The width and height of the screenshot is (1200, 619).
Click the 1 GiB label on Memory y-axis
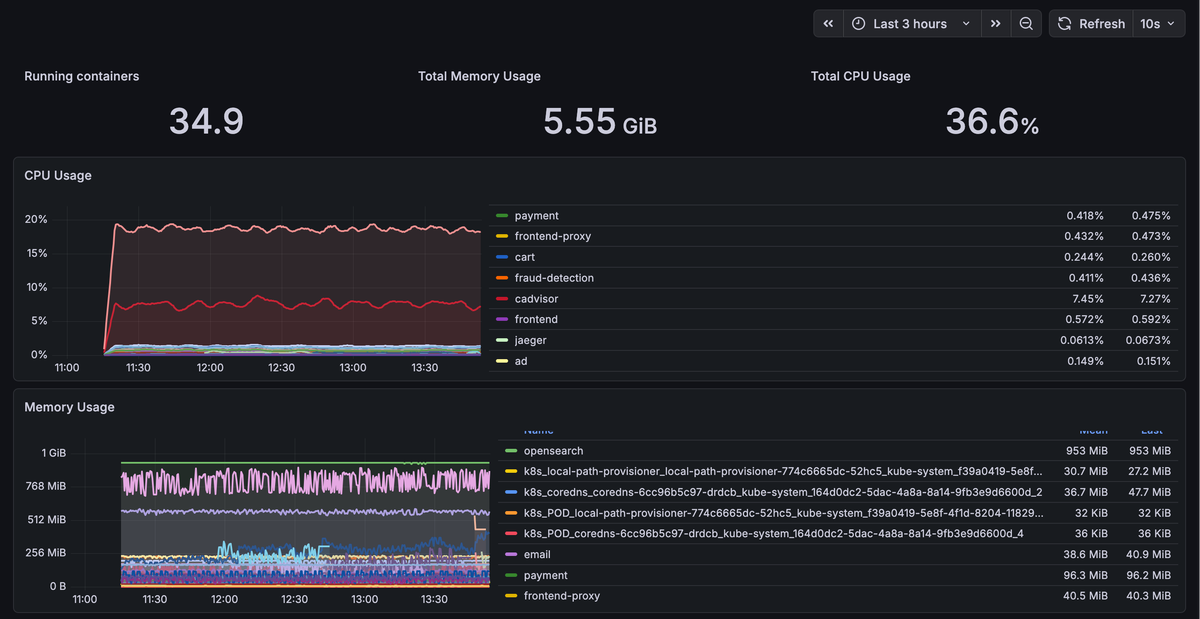pos(54,453)
